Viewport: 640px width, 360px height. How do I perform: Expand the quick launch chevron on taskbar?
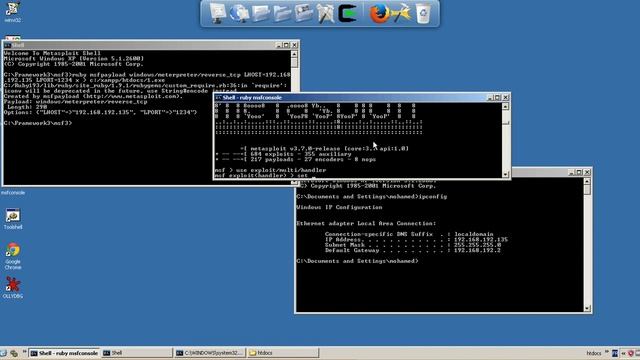coord(24,351)
